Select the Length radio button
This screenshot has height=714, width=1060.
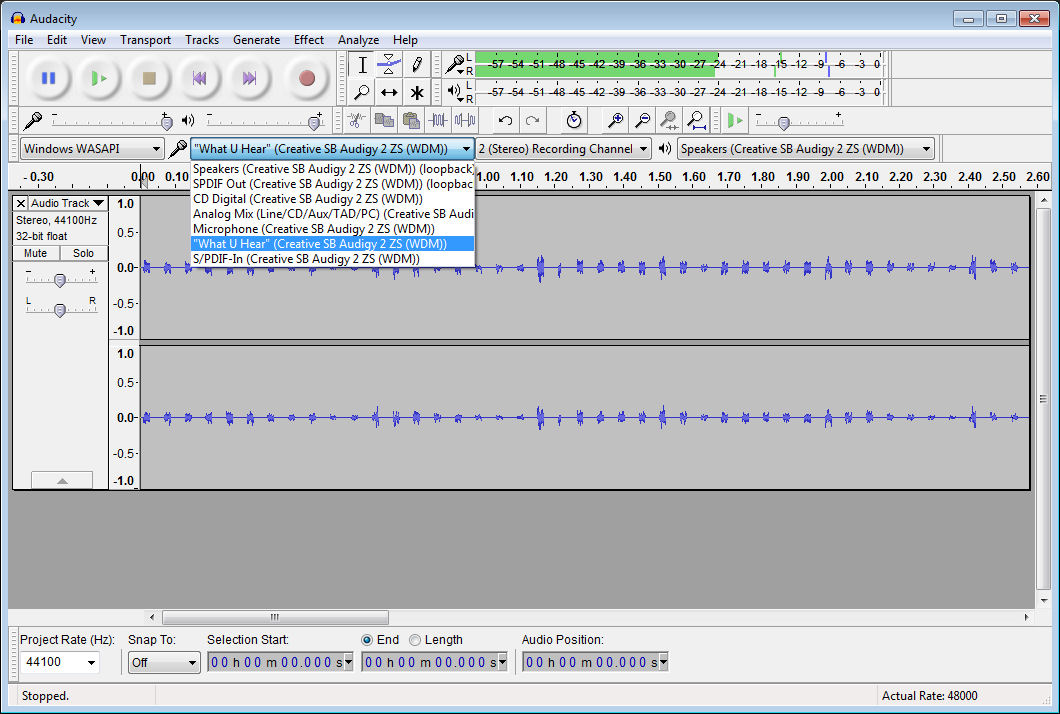[x=415, y=640]
